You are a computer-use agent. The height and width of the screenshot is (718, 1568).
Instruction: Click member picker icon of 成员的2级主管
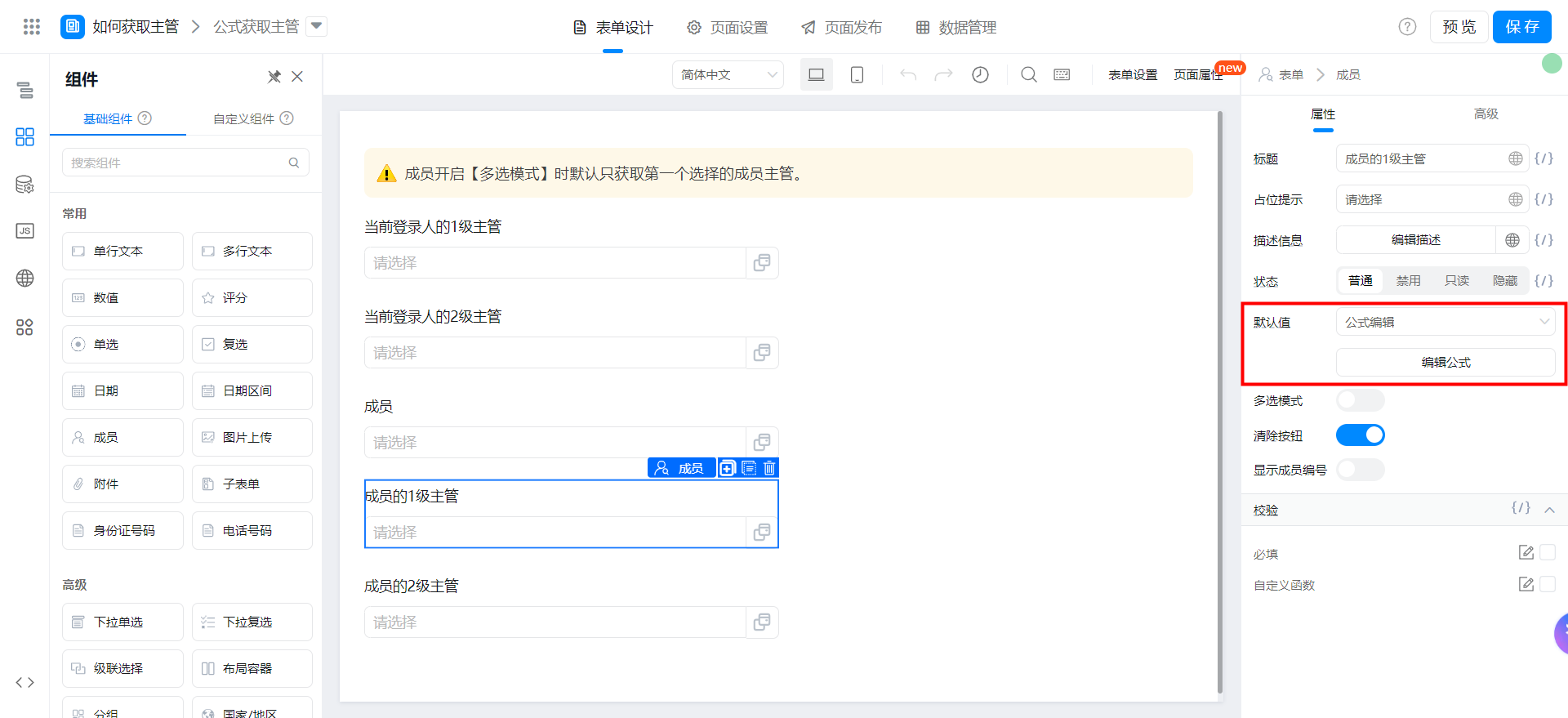point(762,622)
